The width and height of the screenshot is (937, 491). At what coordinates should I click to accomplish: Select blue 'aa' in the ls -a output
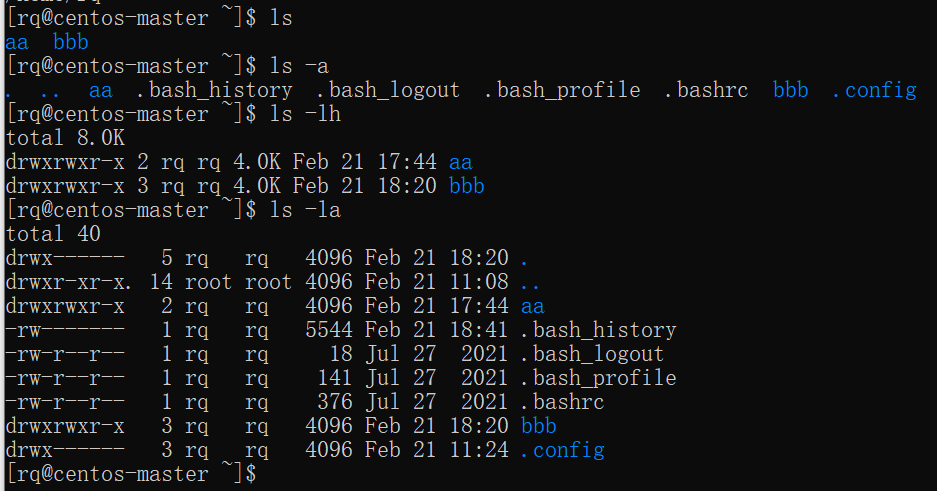click(x=100, y=90)
